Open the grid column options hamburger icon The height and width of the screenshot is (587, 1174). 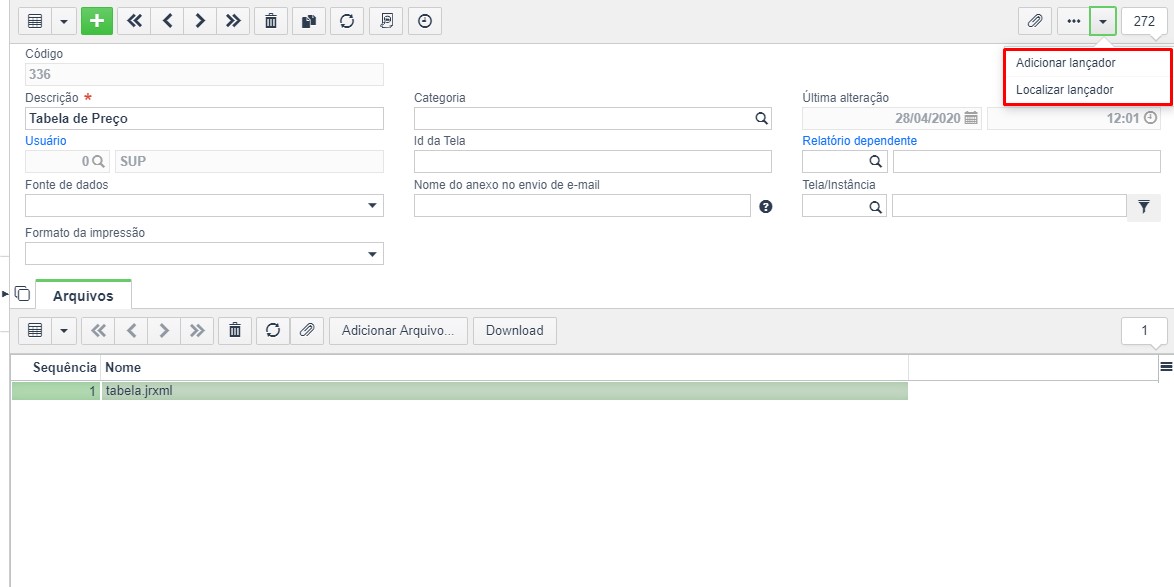pyautogui.click(x=1165, y=367)
